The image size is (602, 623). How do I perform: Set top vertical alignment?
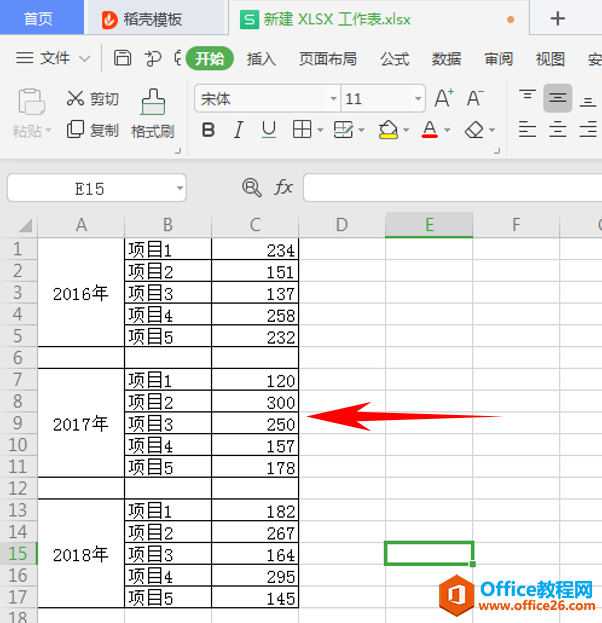pos(527,95)
